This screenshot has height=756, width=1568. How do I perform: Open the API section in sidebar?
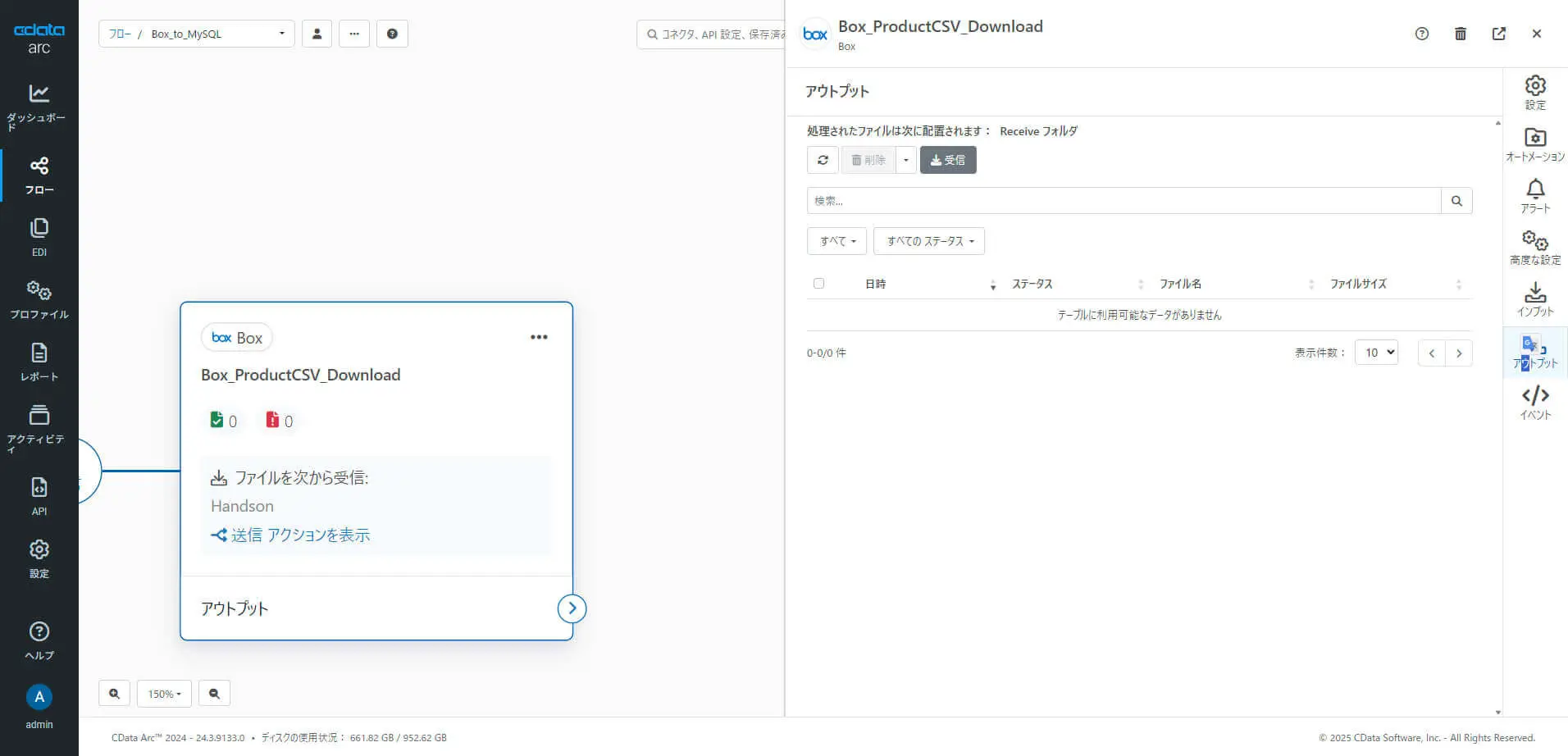coord(39,497)
